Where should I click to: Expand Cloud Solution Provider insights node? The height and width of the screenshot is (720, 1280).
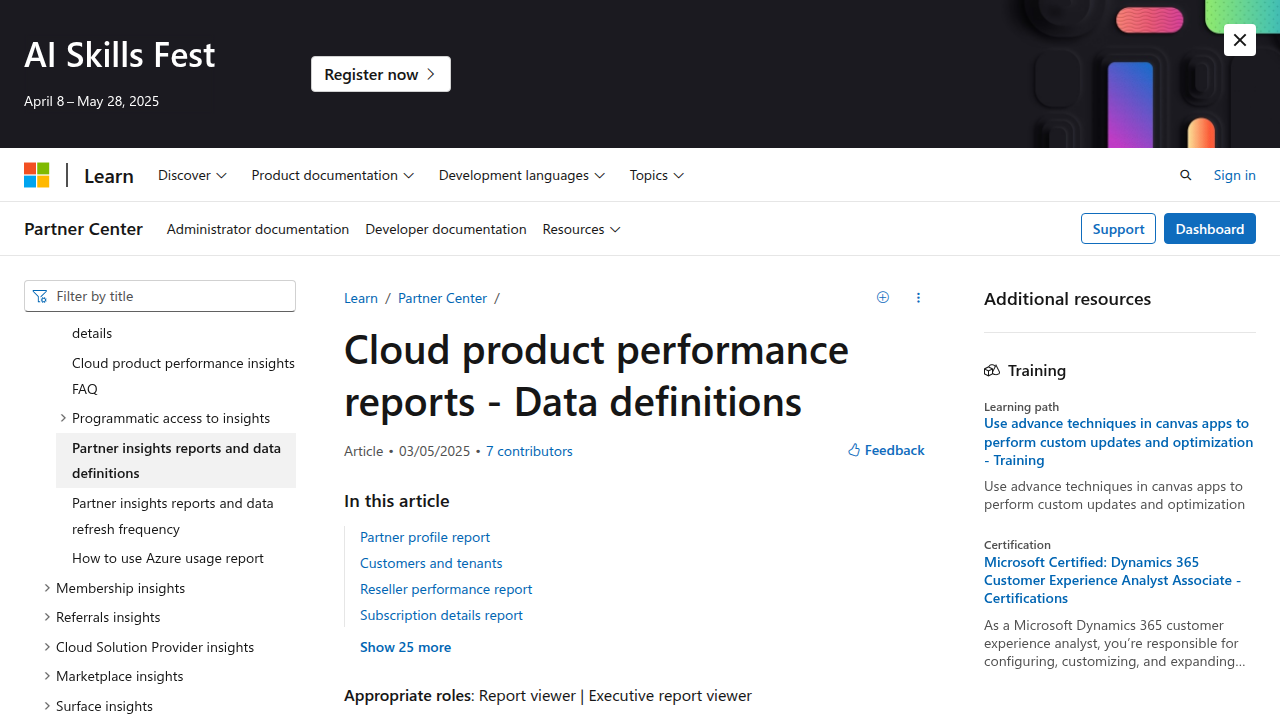pyautogui.click(x=47, y=647)
